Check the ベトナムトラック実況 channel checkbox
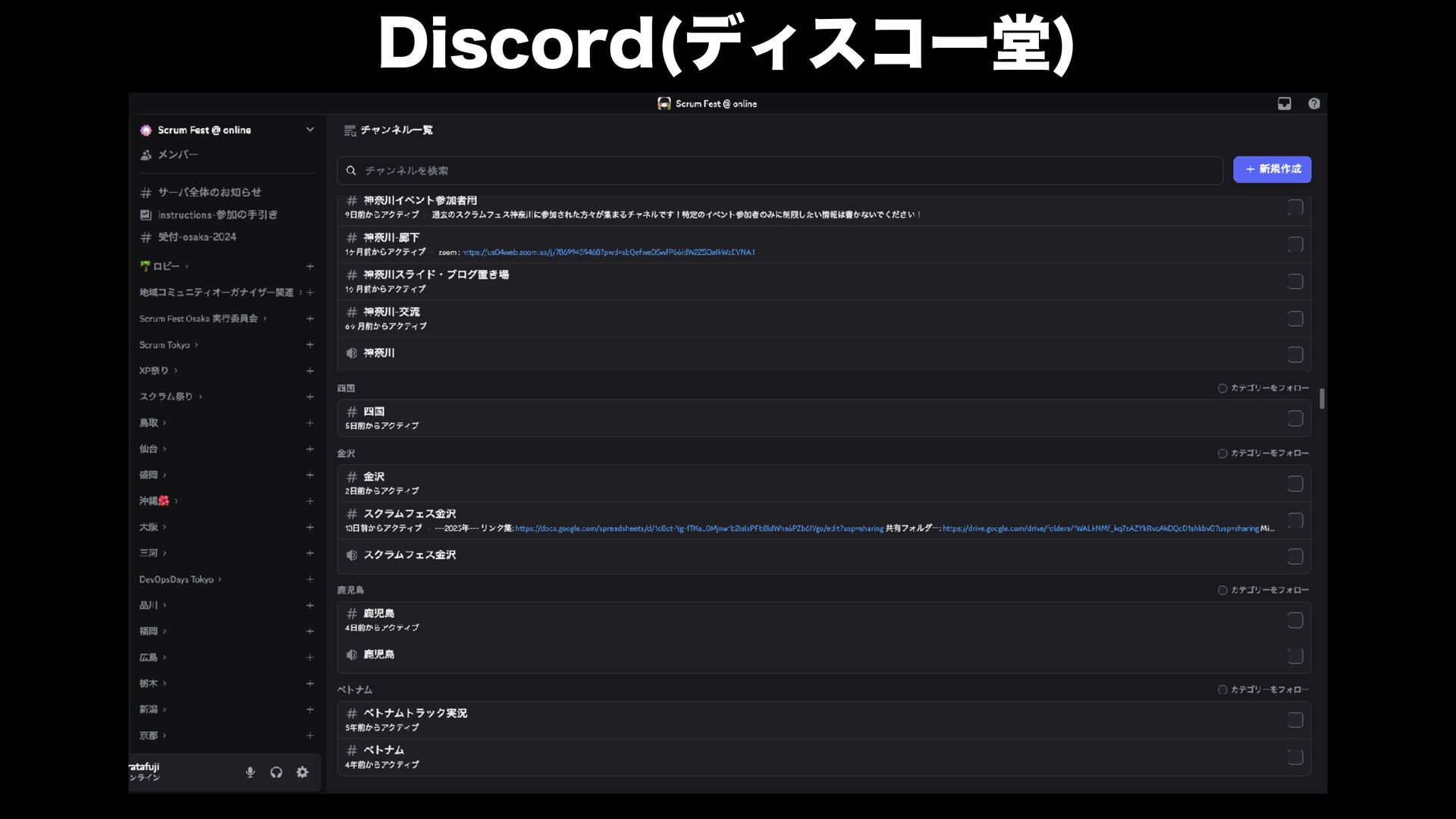Image resolution: width=1456 pixels, height=819 pixels. (x=1295, y=720)
